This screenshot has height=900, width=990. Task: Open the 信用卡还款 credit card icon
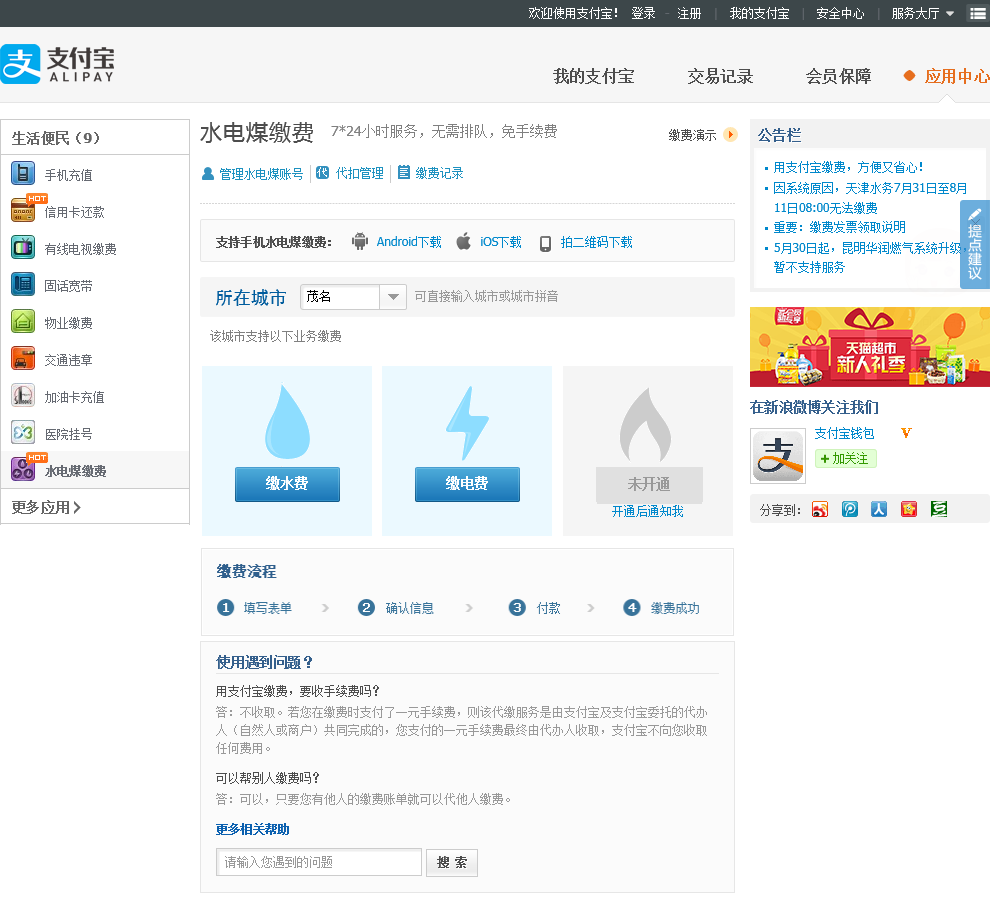coord(23,210)
